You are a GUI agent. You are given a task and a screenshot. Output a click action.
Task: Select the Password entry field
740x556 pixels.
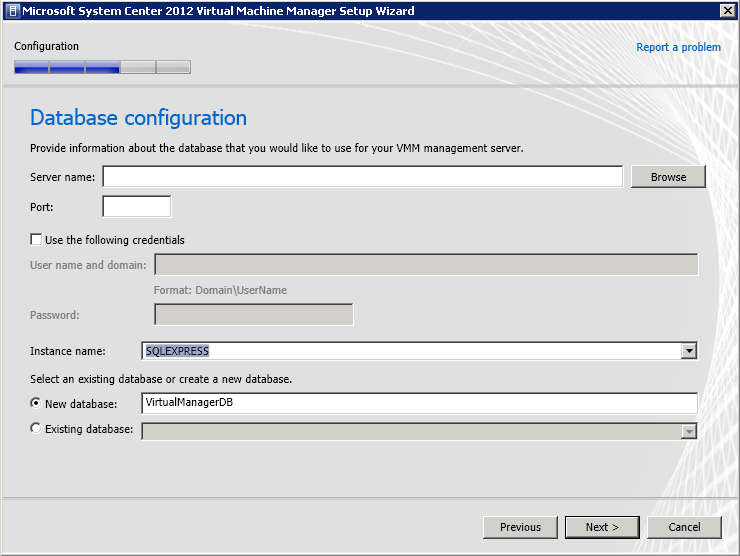pyautogui.click(x=254, y=315)
